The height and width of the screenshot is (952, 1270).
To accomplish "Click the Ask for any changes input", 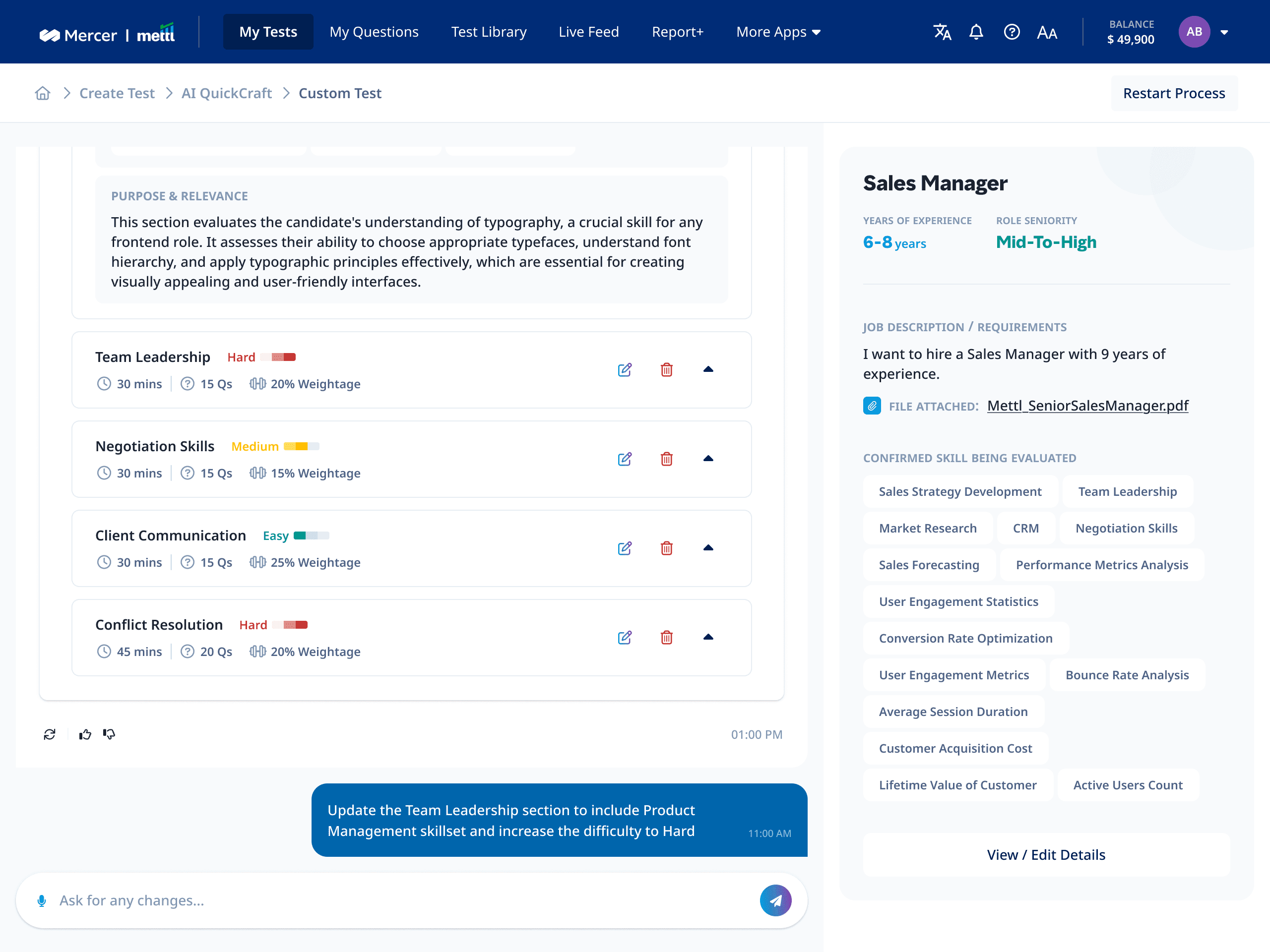I will (x=402, y=901).
